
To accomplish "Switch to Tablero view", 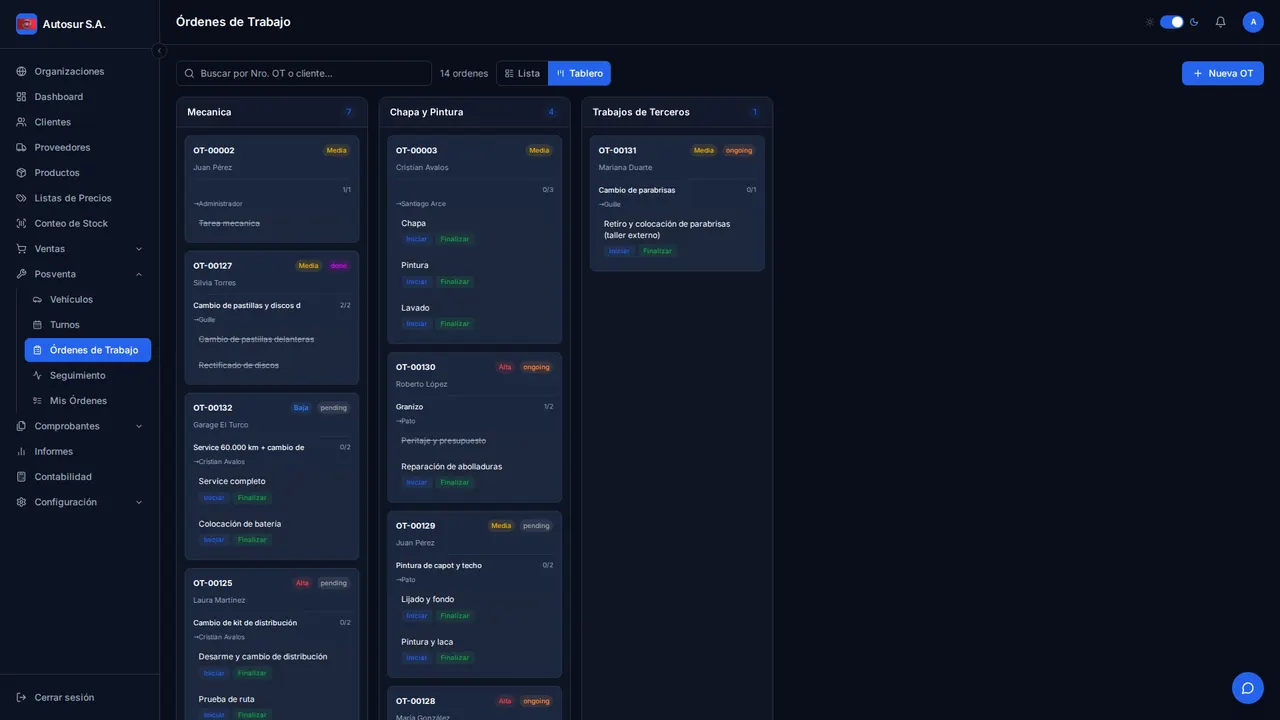I will click(x=579, y=73).
